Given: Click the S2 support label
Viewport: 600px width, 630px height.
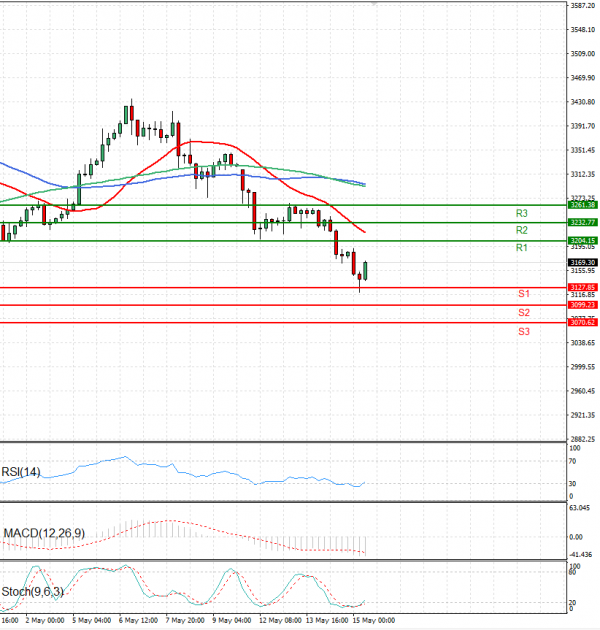Looking at the screenshot, I should (524, 312).
